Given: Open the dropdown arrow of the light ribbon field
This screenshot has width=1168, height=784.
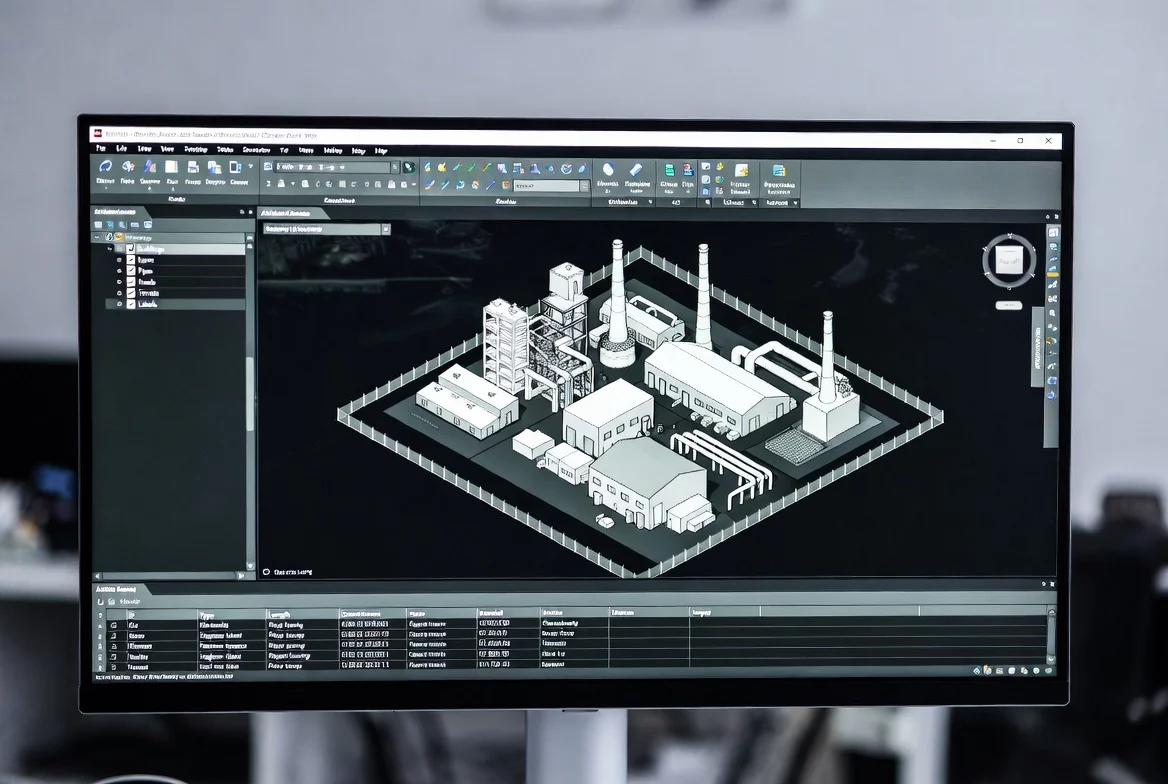Looking at the screenshot, I should coord(584,186).
